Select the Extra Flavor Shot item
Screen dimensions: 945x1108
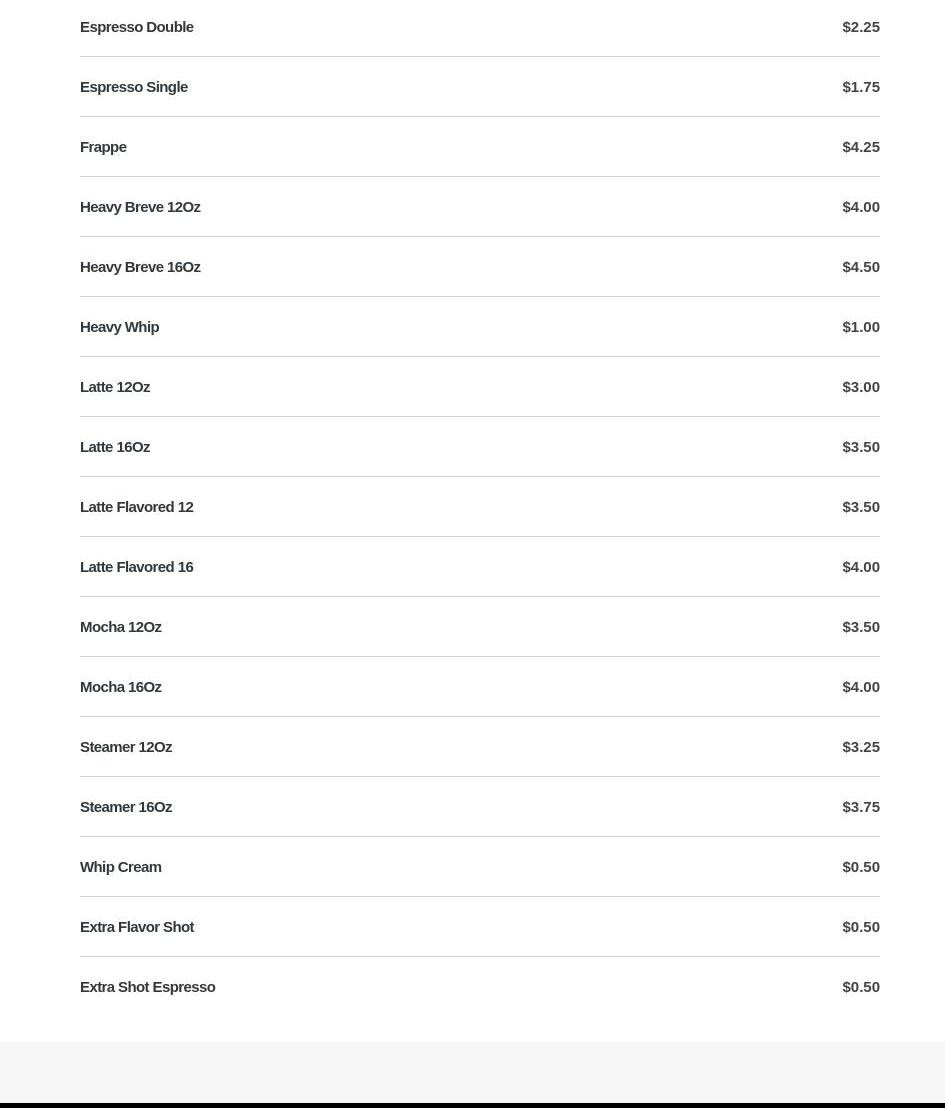(137, 927)
